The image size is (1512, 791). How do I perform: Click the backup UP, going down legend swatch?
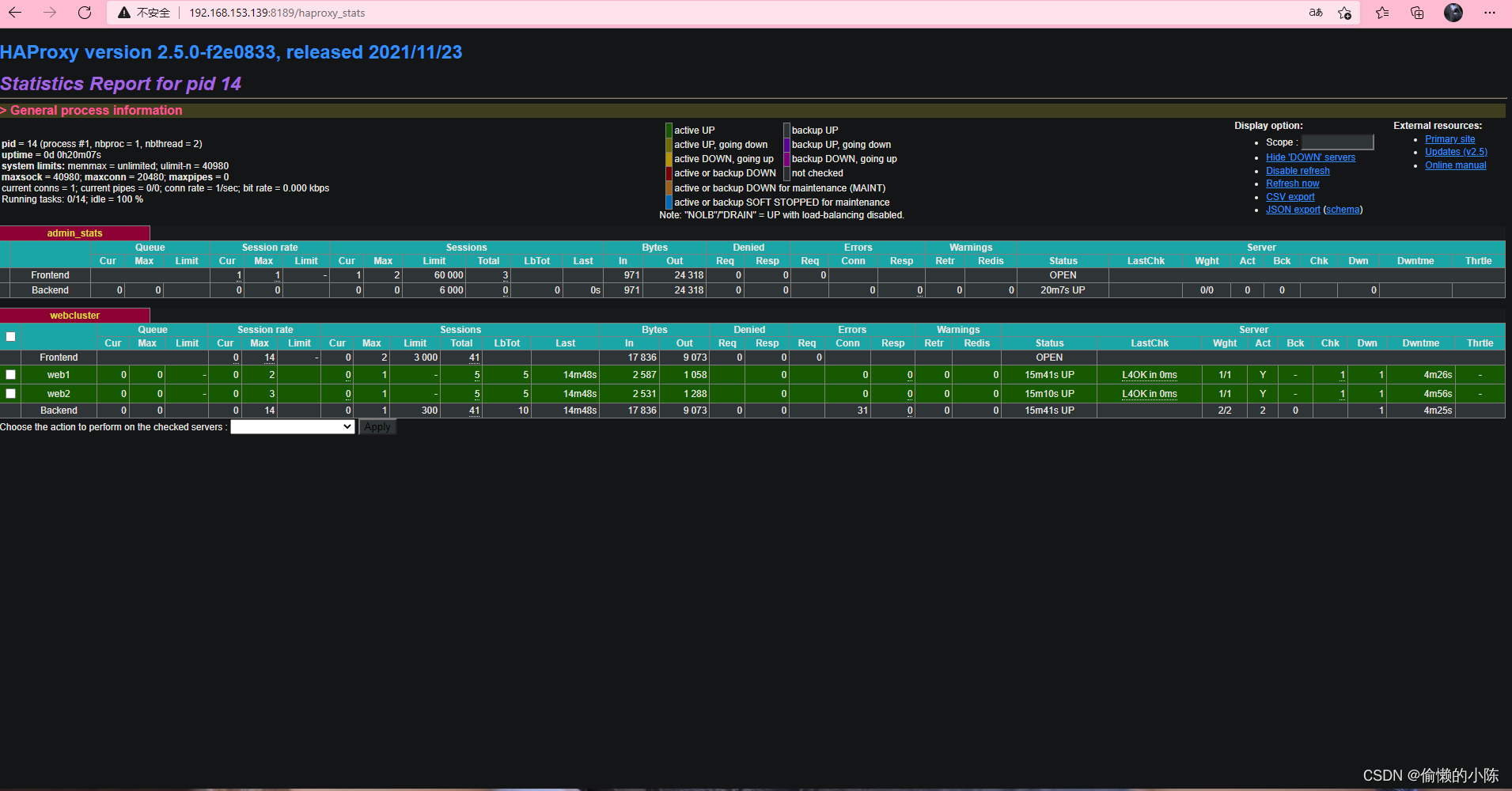786,145
